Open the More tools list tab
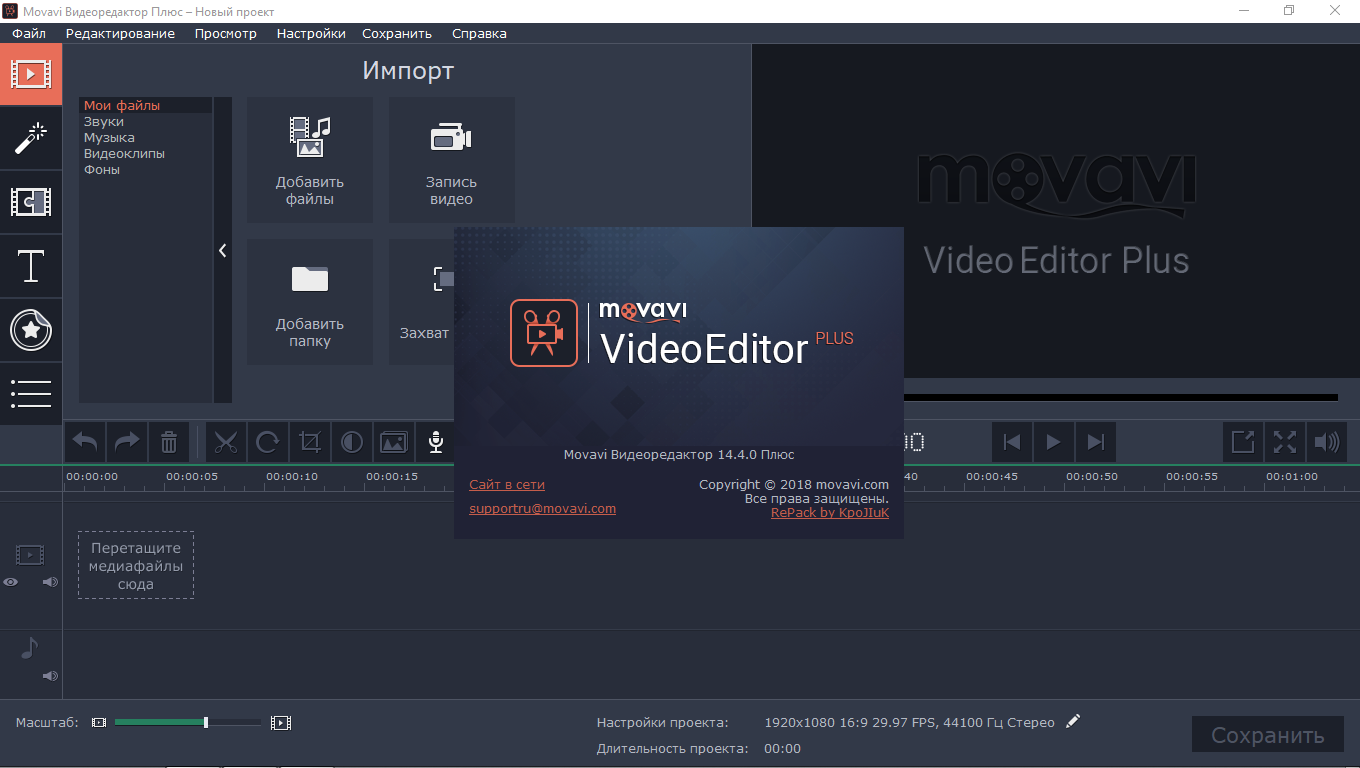 tap(31, 393)
